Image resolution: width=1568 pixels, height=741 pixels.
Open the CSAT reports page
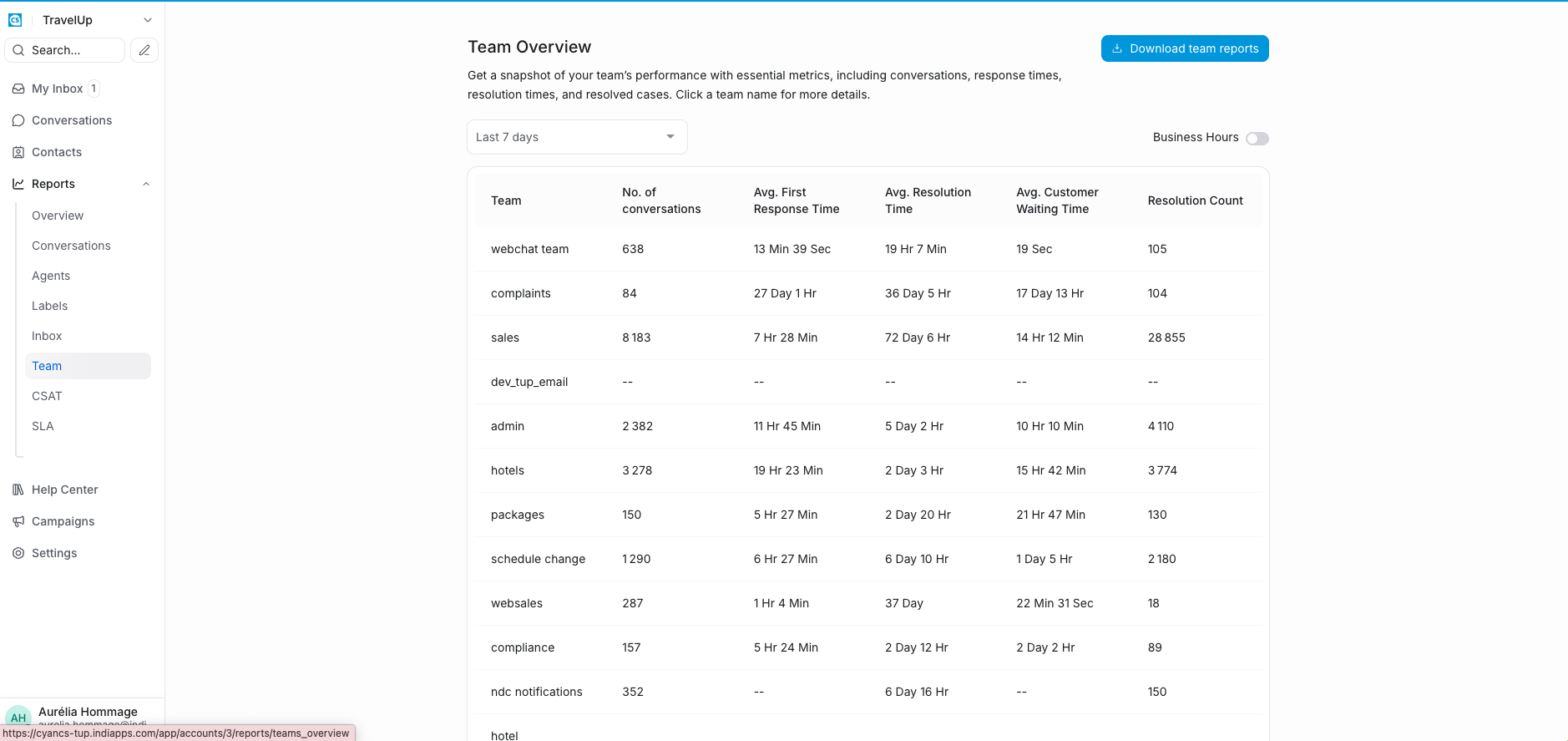click(x=47, y=396)
